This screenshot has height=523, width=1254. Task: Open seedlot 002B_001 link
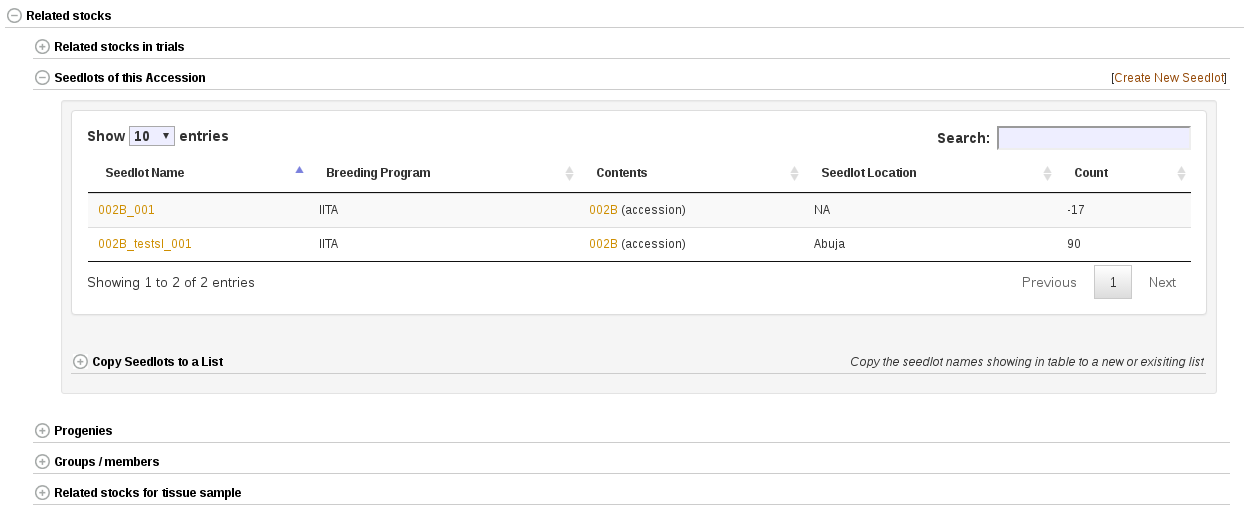tap(126, 210)
